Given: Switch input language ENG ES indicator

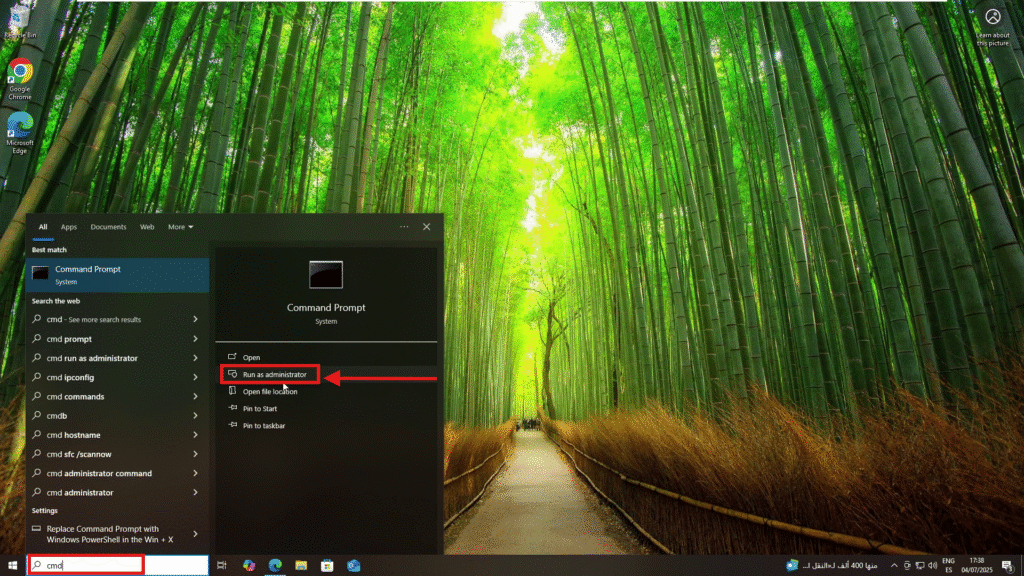Looking at the screenshot, I should [x=948, y=566].
